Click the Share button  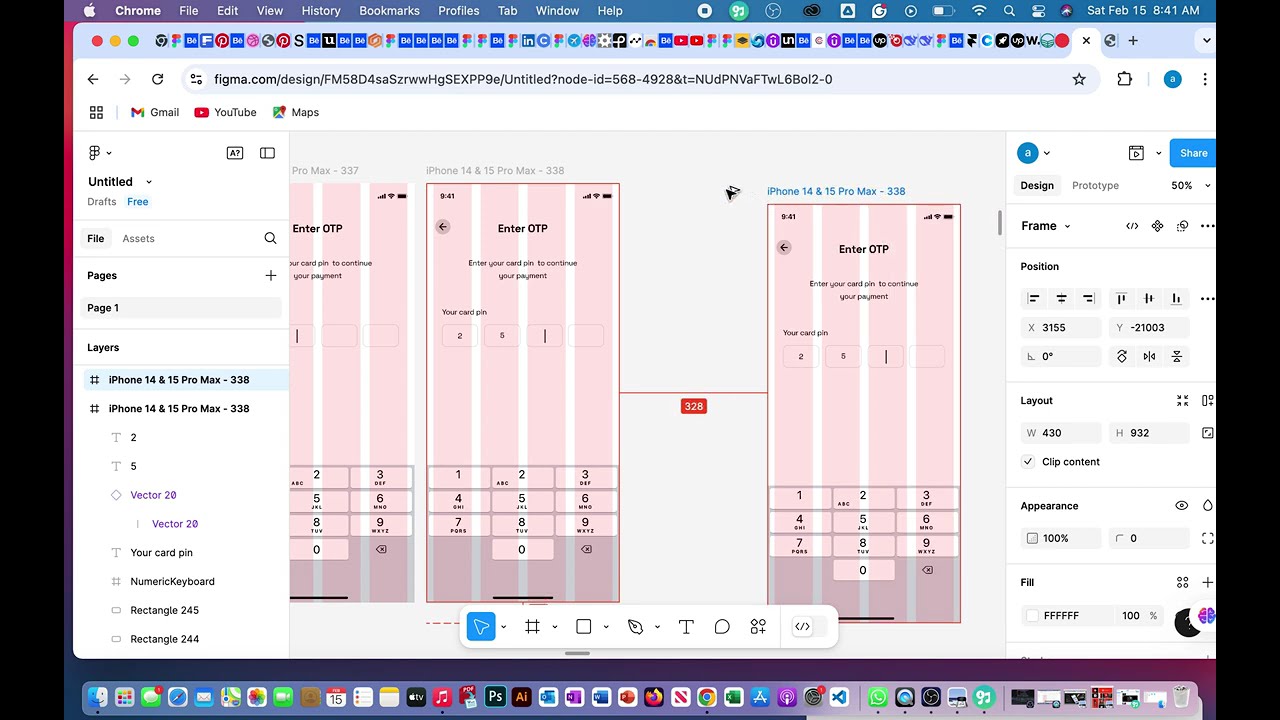click(x=1193, y=153)
